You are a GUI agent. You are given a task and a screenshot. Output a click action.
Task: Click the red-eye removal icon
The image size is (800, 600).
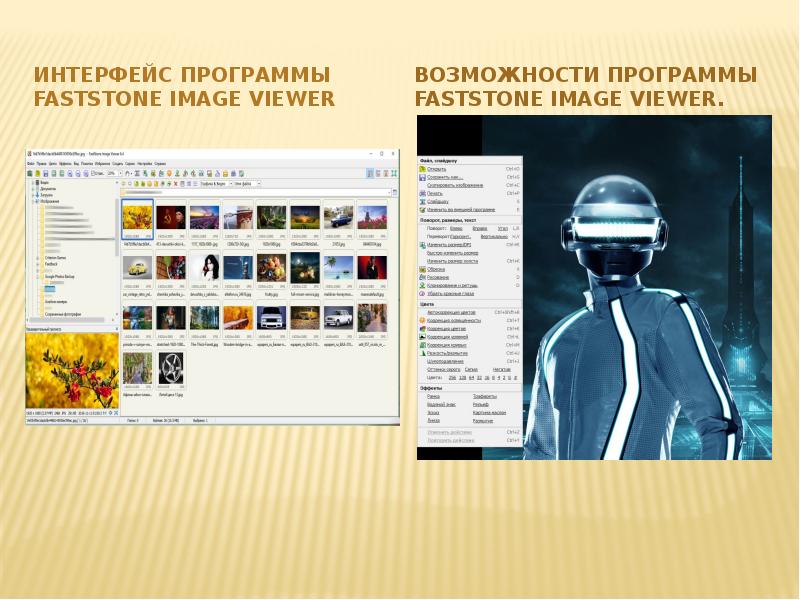coord(422,293)
